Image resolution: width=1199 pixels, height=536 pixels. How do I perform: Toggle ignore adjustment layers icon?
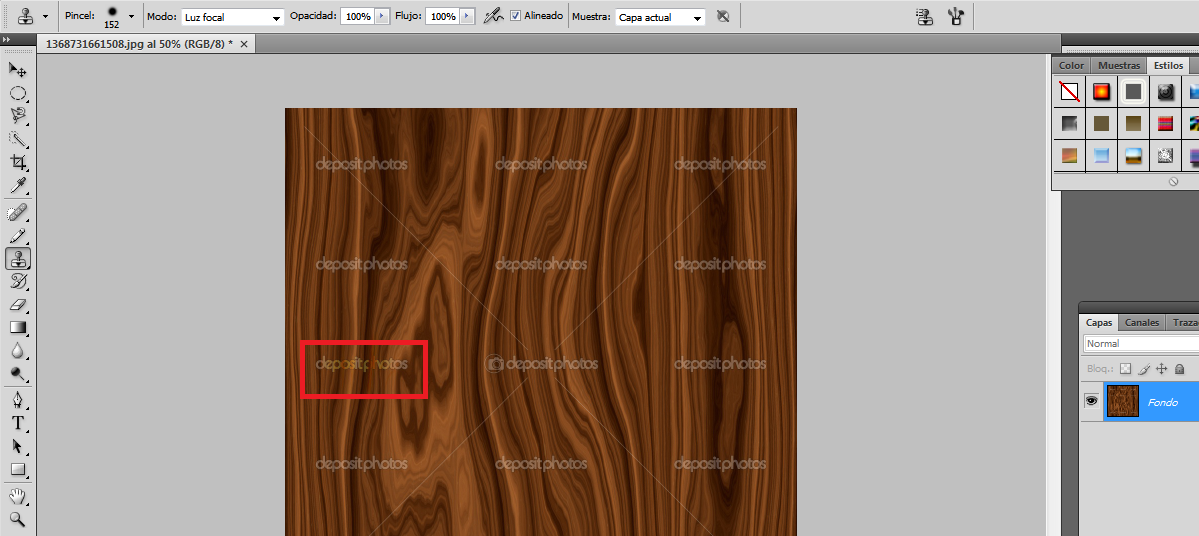[723, 16]
